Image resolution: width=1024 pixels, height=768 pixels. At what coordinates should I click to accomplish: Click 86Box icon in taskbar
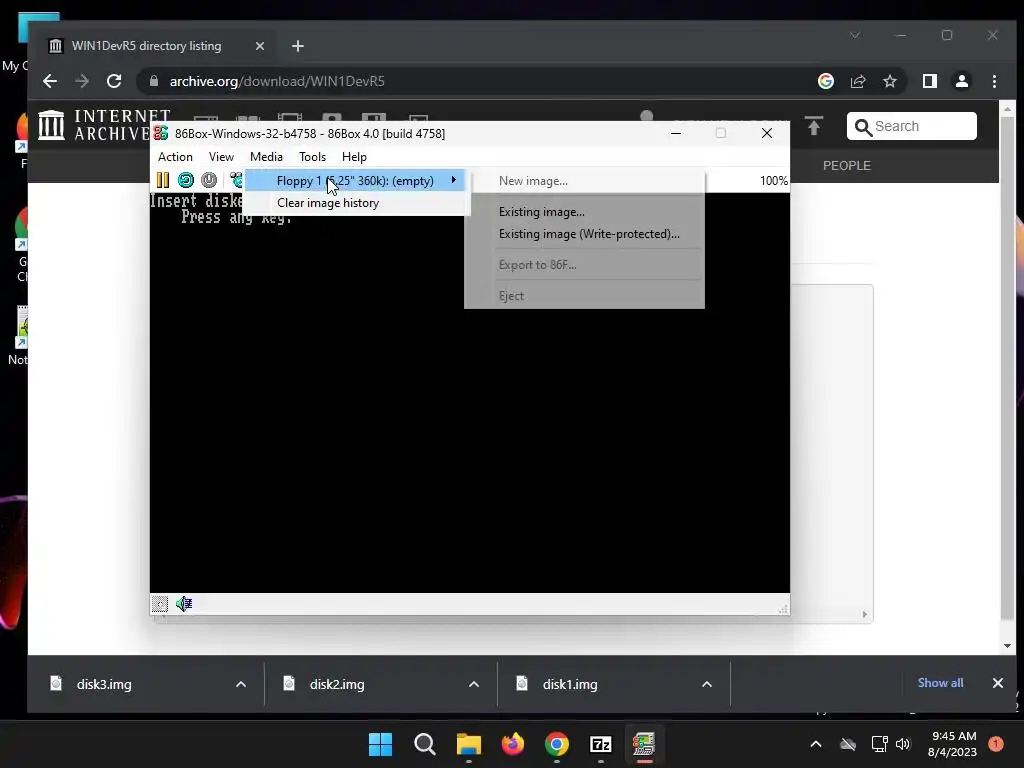[644, 744]
